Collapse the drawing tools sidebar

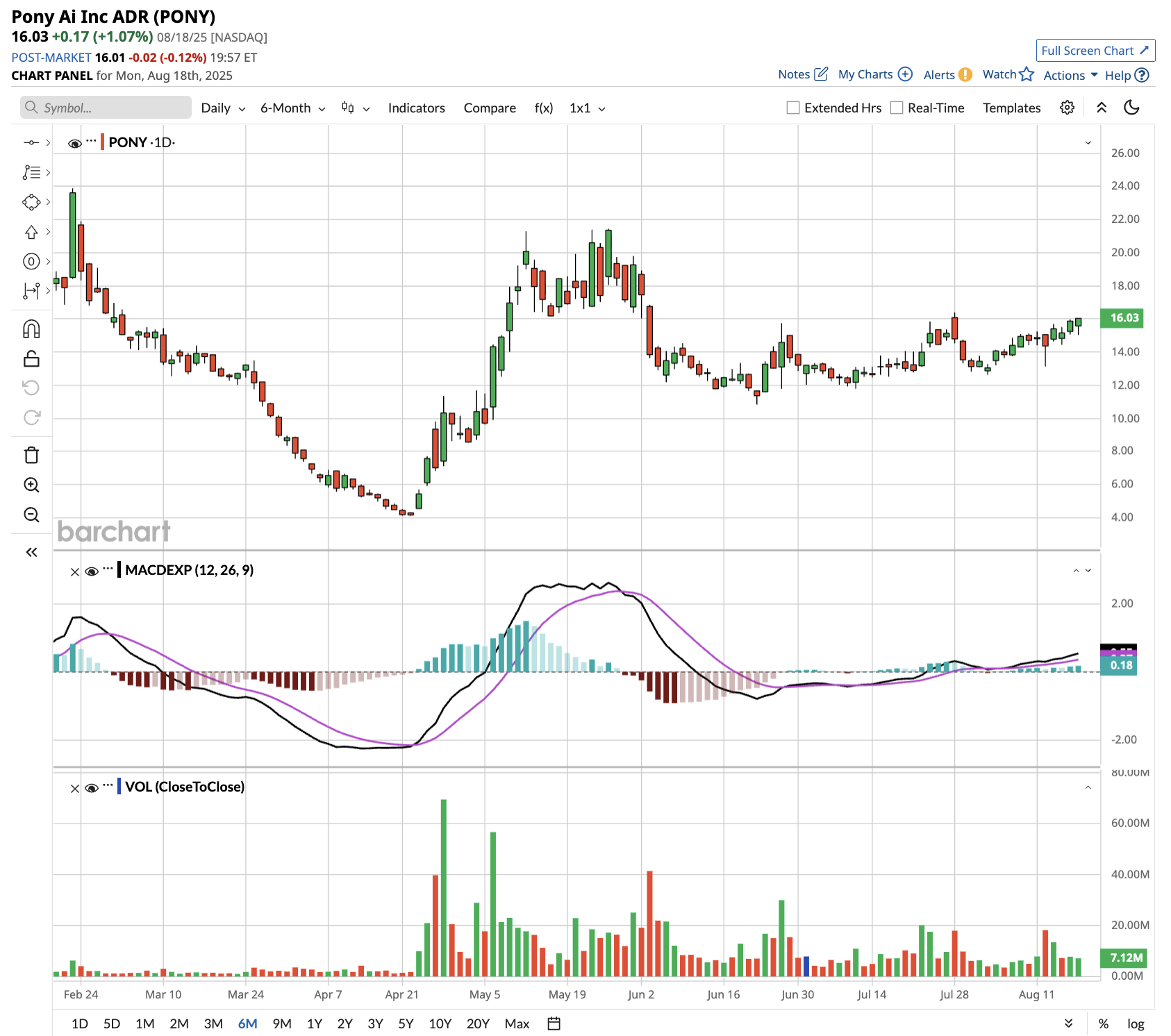point(31,552)
